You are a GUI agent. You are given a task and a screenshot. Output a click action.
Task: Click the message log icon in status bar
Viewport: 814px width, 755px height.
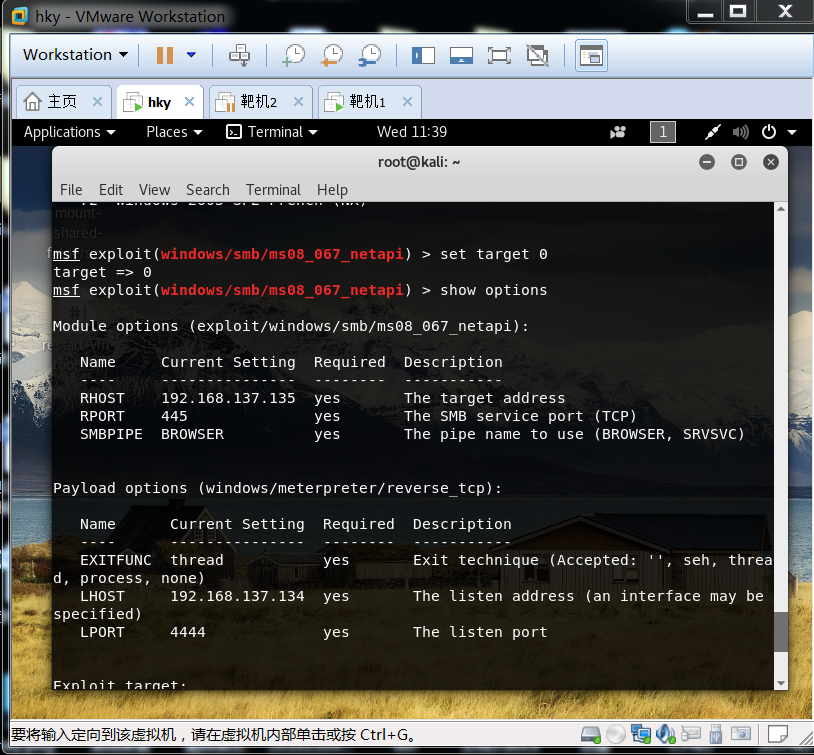point(778,734)
